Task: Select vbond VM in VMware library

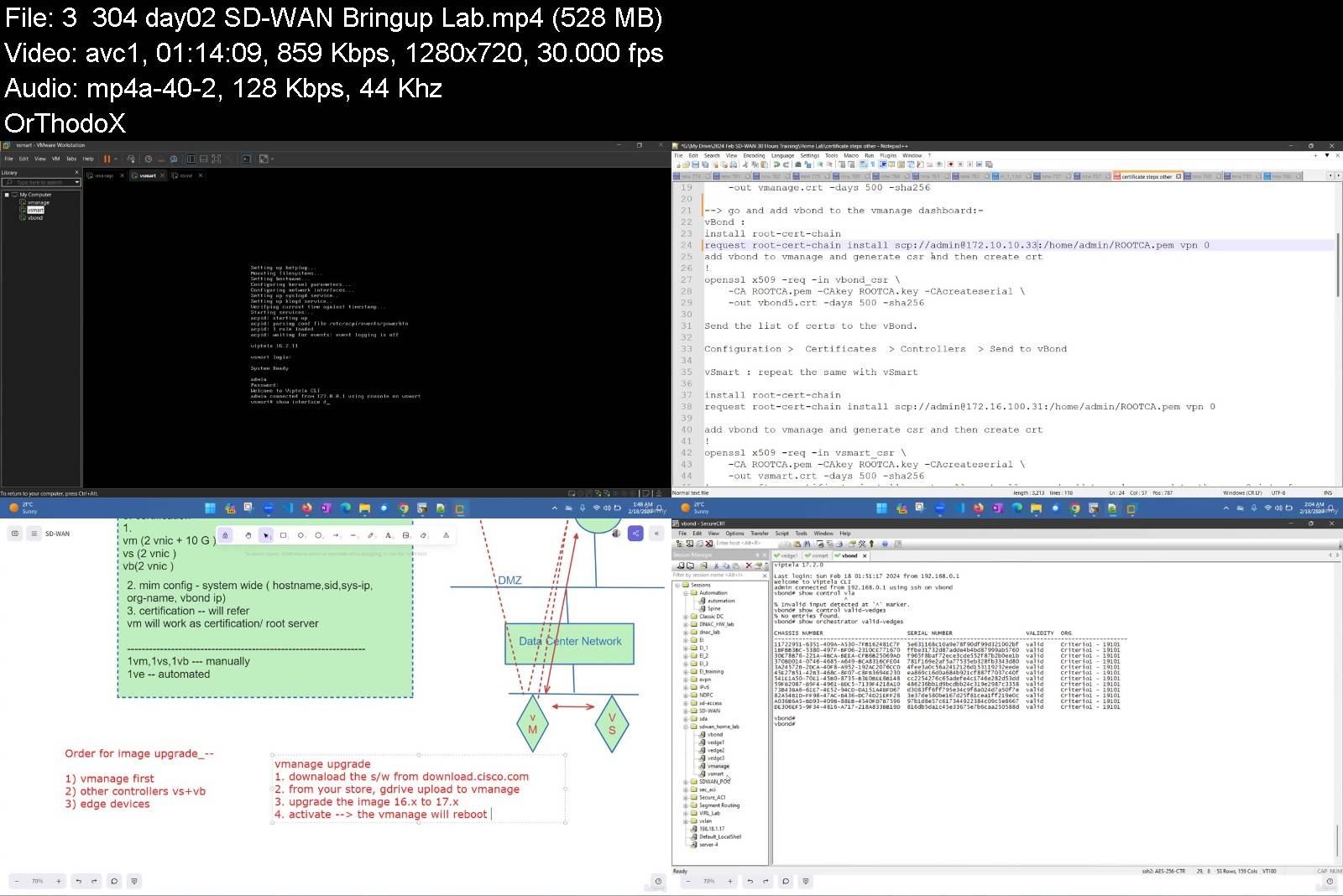Action: [35, 218]
